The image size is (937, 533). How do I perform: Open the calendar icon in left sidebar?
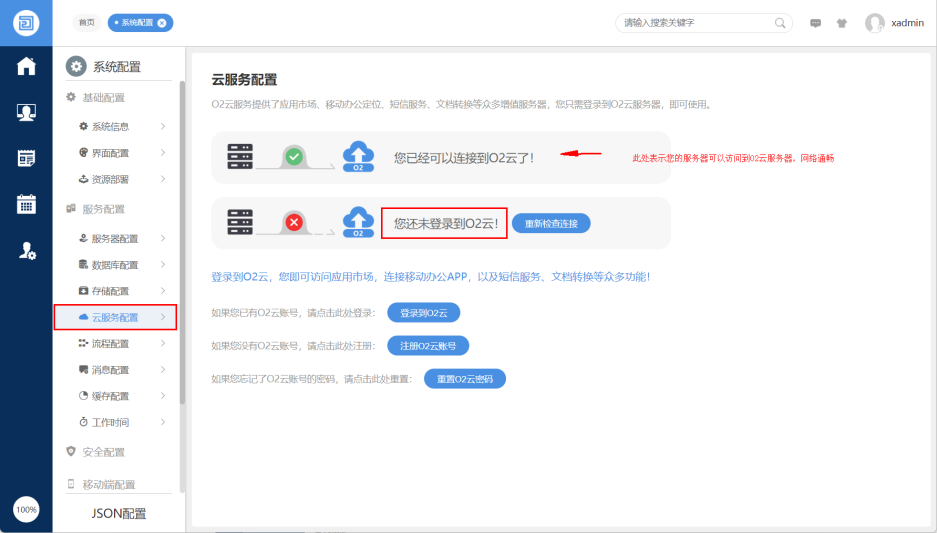click(26, 203)
